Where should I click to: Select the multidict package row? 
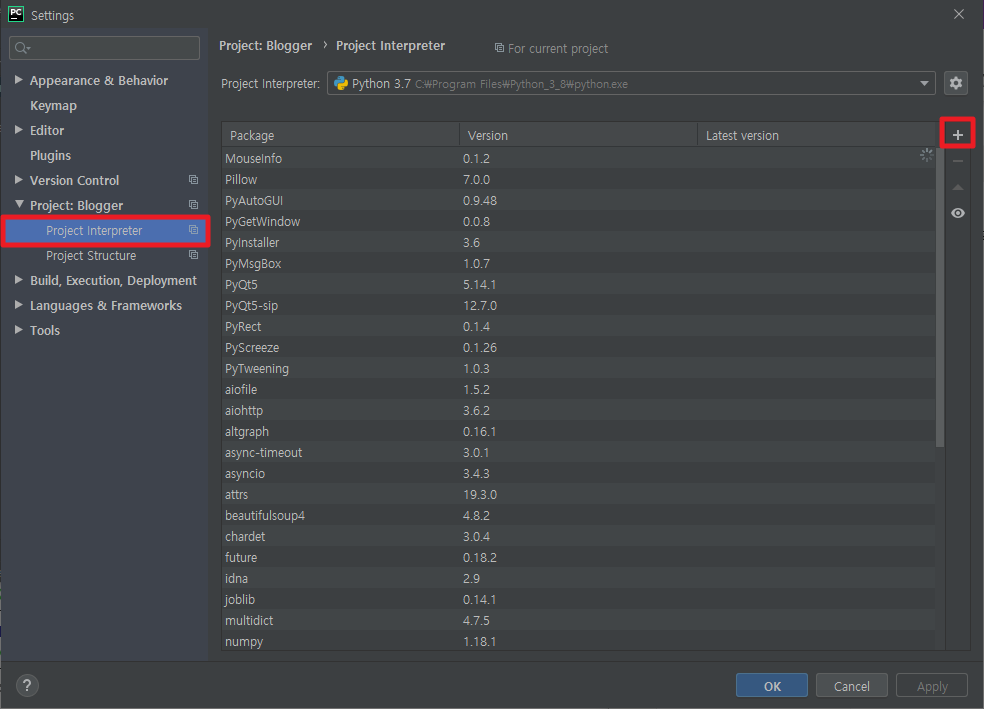[x=579, y=621]
